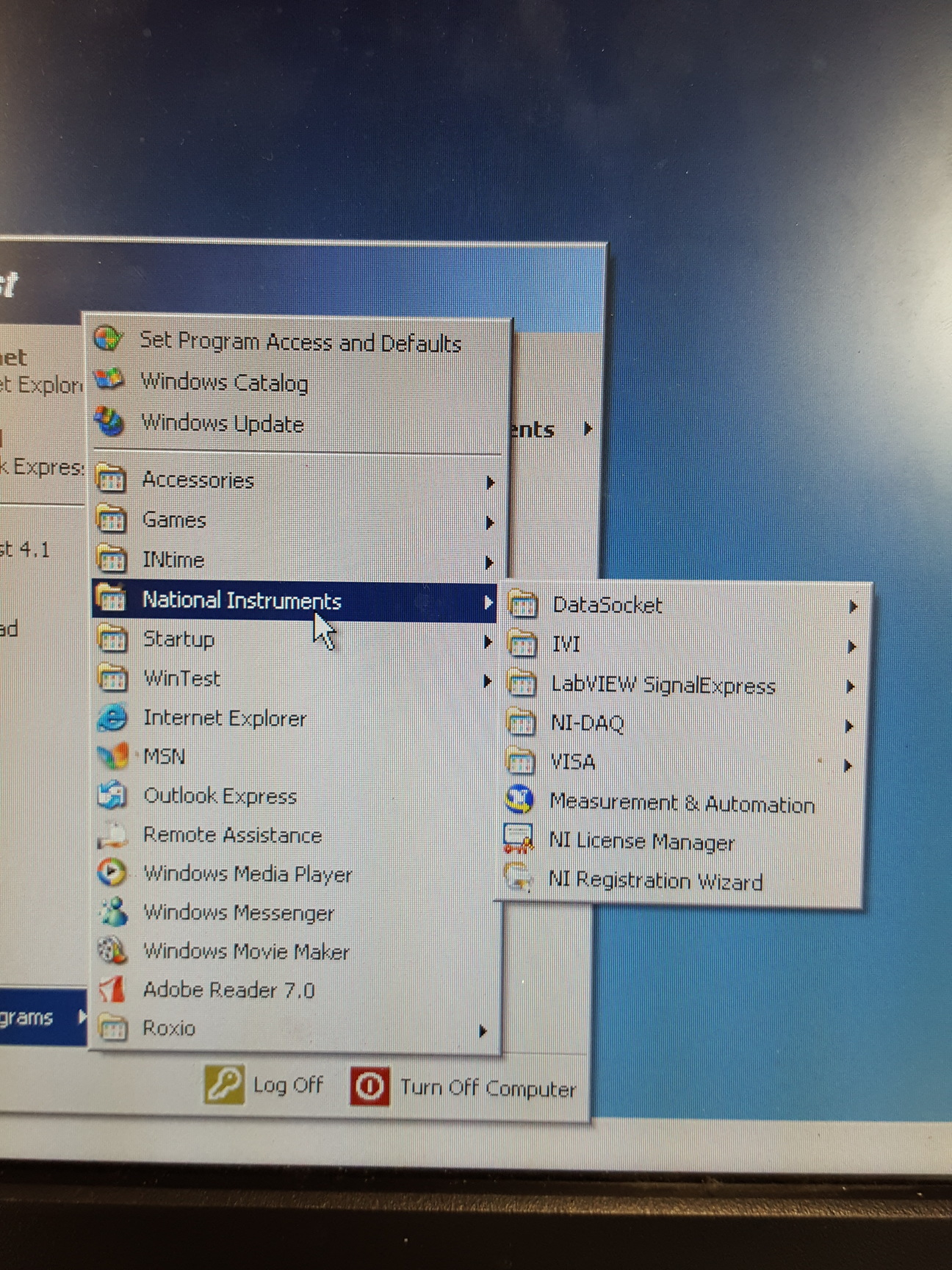Click the Windows Update icon
Image resolution: width=952 pixels, height=1270 pixels.
pyautogui.click(x=109, y=422)
